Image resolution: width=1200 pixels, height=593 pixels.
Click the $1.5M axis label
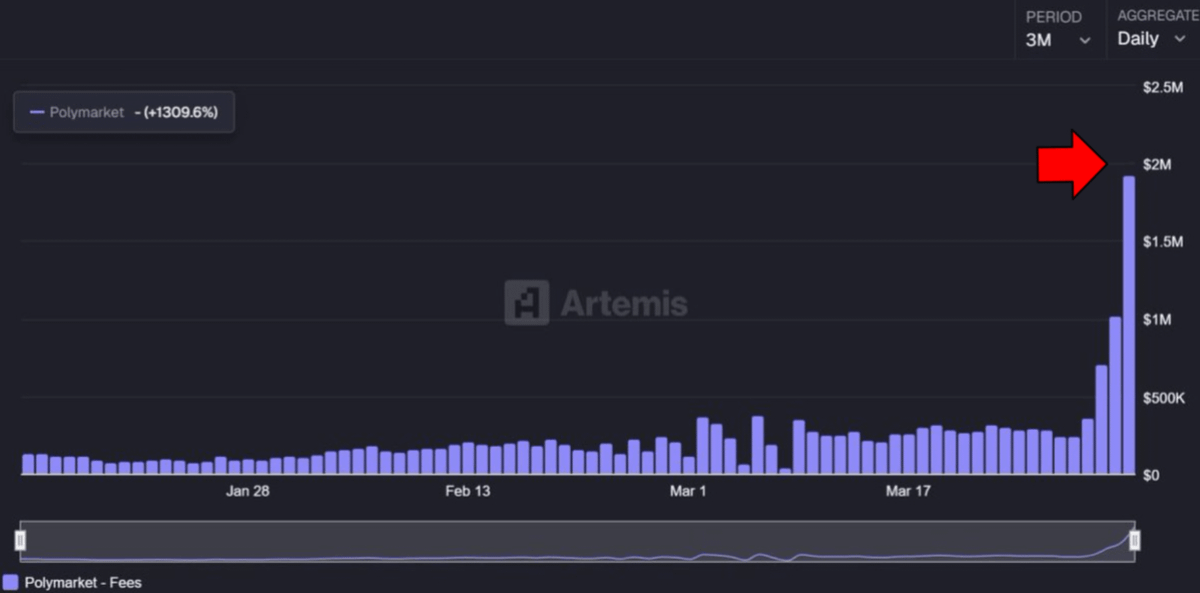coord(1163,242)
